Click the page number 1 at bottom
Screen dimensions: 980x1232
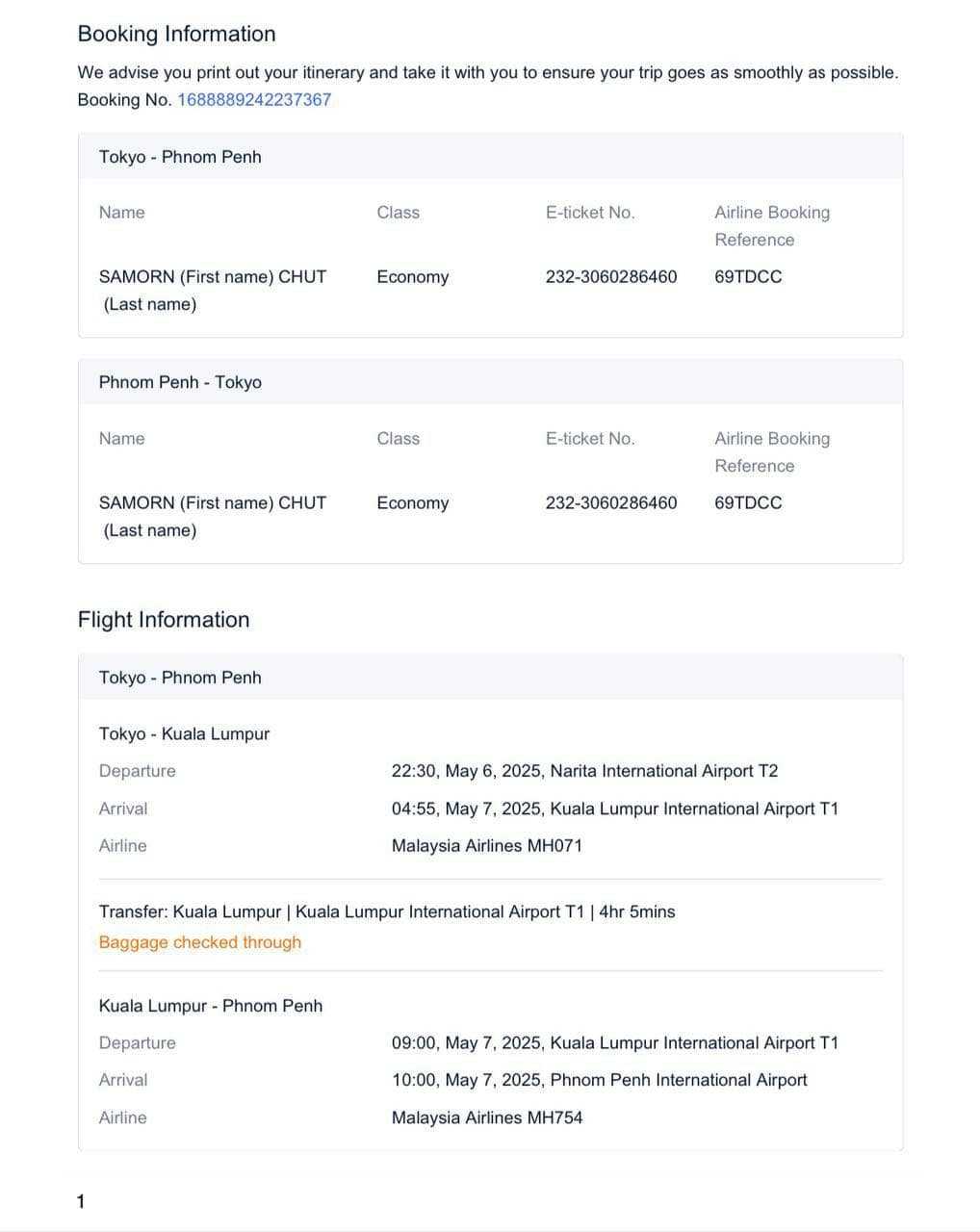81,1201
